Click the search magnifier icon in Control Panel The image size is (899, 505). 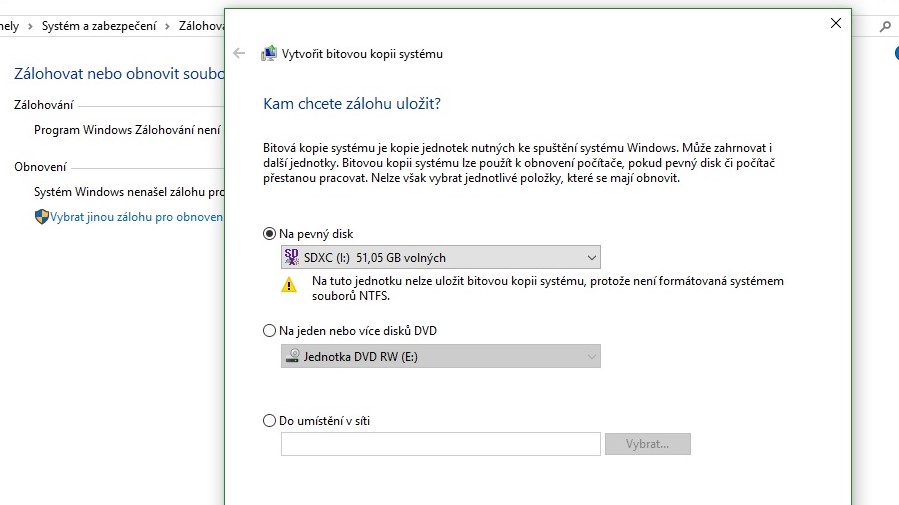tap(885, 26)
